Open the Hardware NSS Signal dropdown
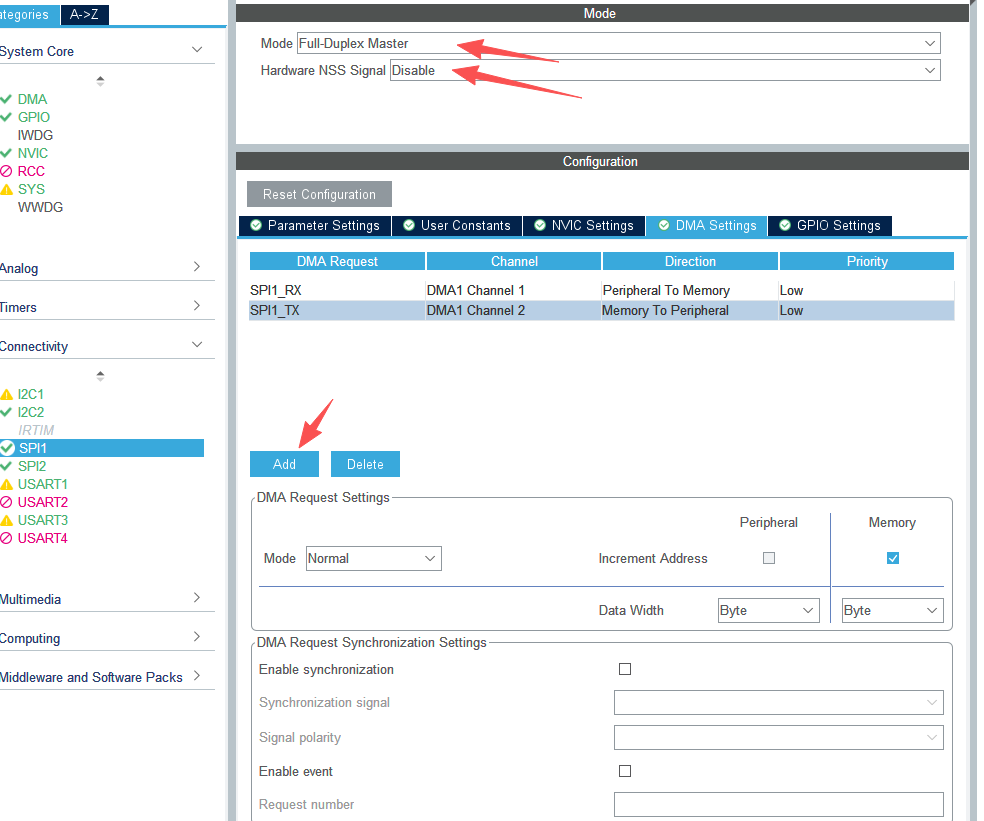The width and height of the screenshot is (984, 821). click(x=665, y=70)
